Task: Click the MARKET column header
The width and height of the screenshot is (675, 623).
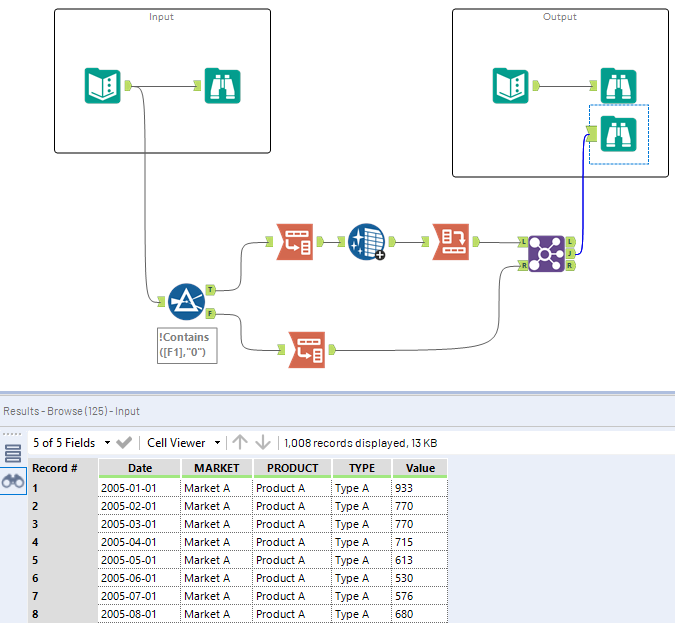Action: tap(217, 468)
